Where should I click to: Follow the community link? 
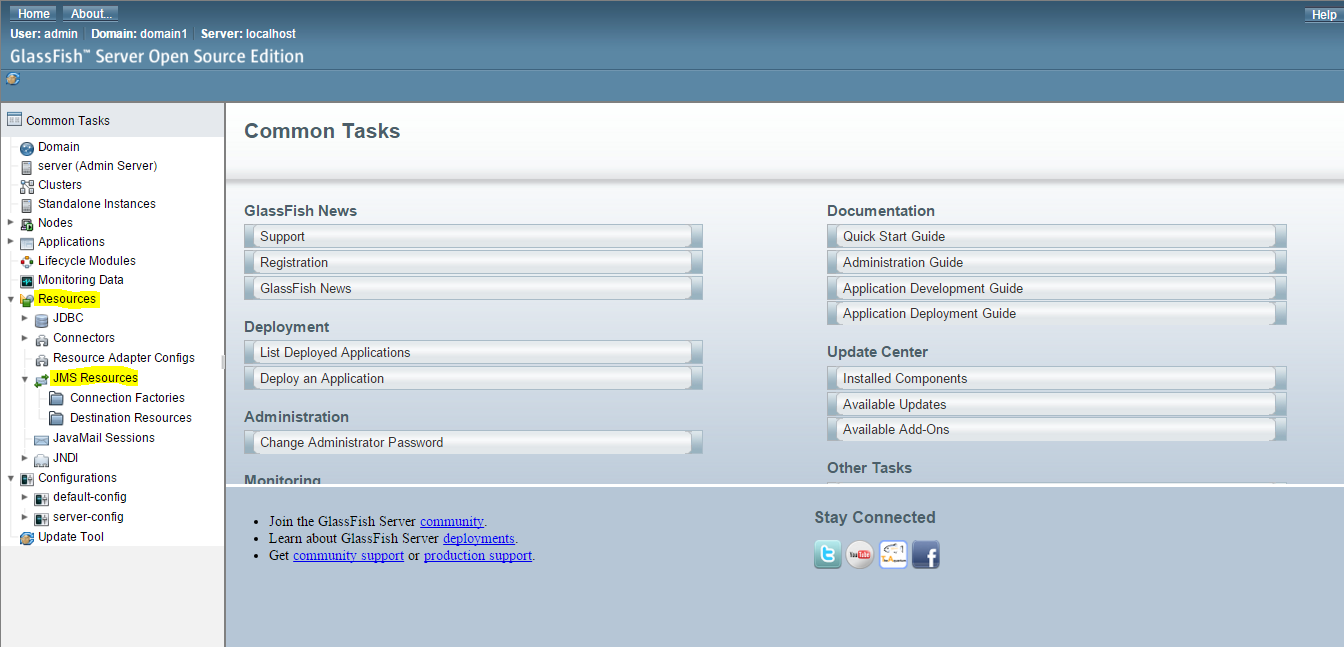click(x=452, y=521)
